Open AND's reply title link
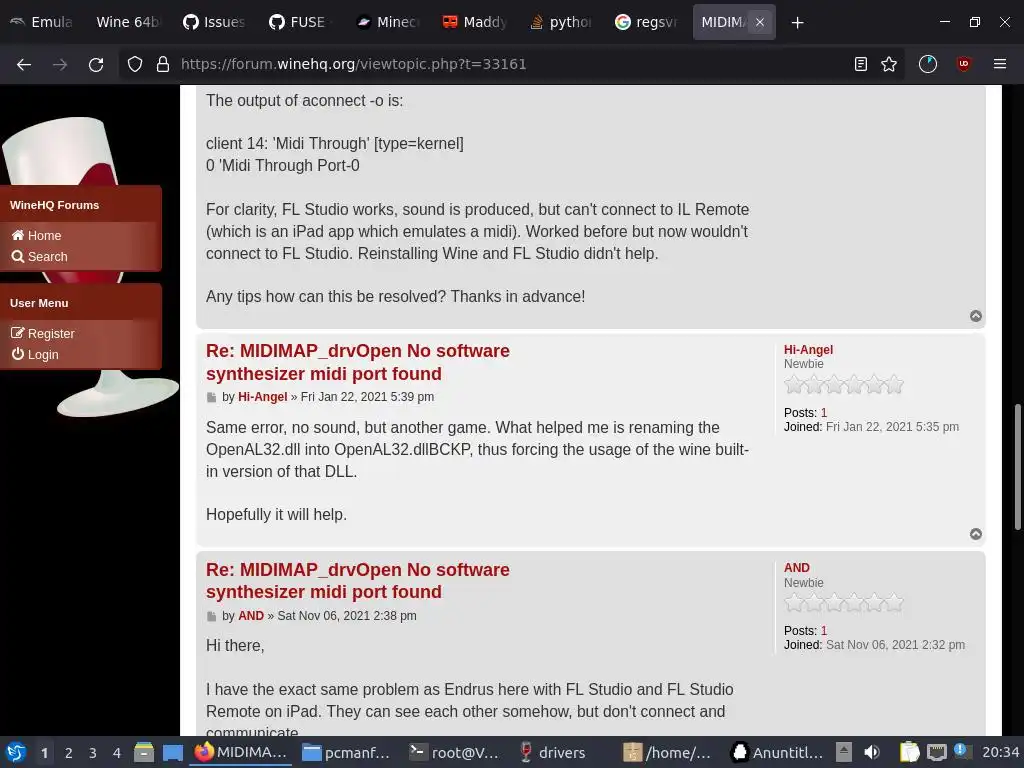 pos(357,581)
